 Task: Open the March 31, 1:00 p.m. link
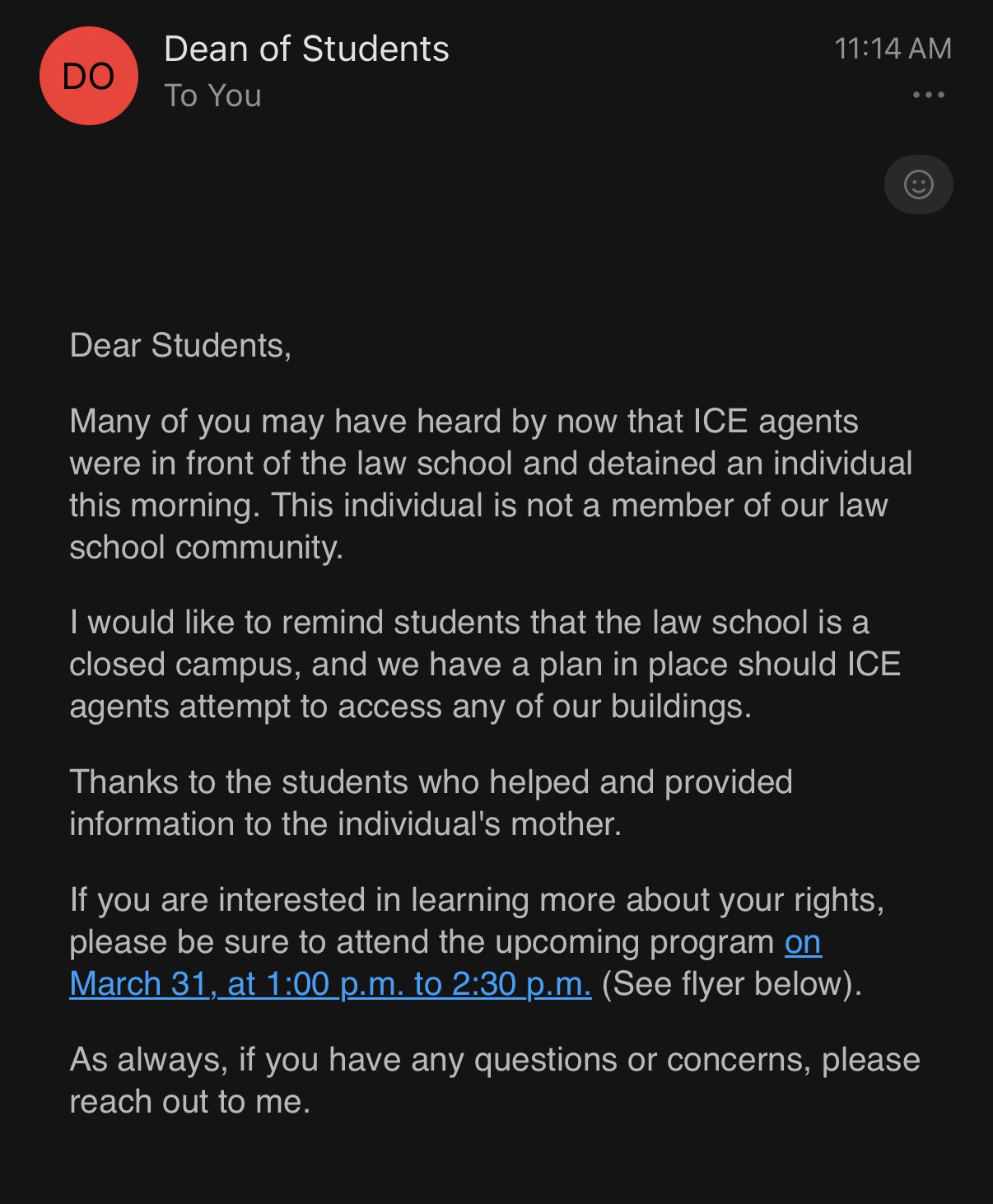pos(330,984)
